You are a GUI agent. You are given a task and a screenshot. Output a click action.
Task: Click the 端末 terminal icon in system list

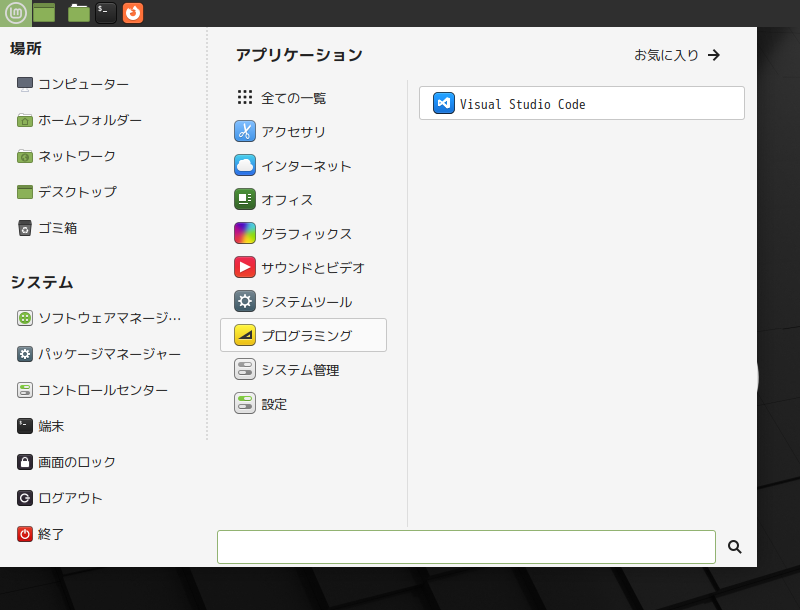pyautogui.click(x=24, y=426)
